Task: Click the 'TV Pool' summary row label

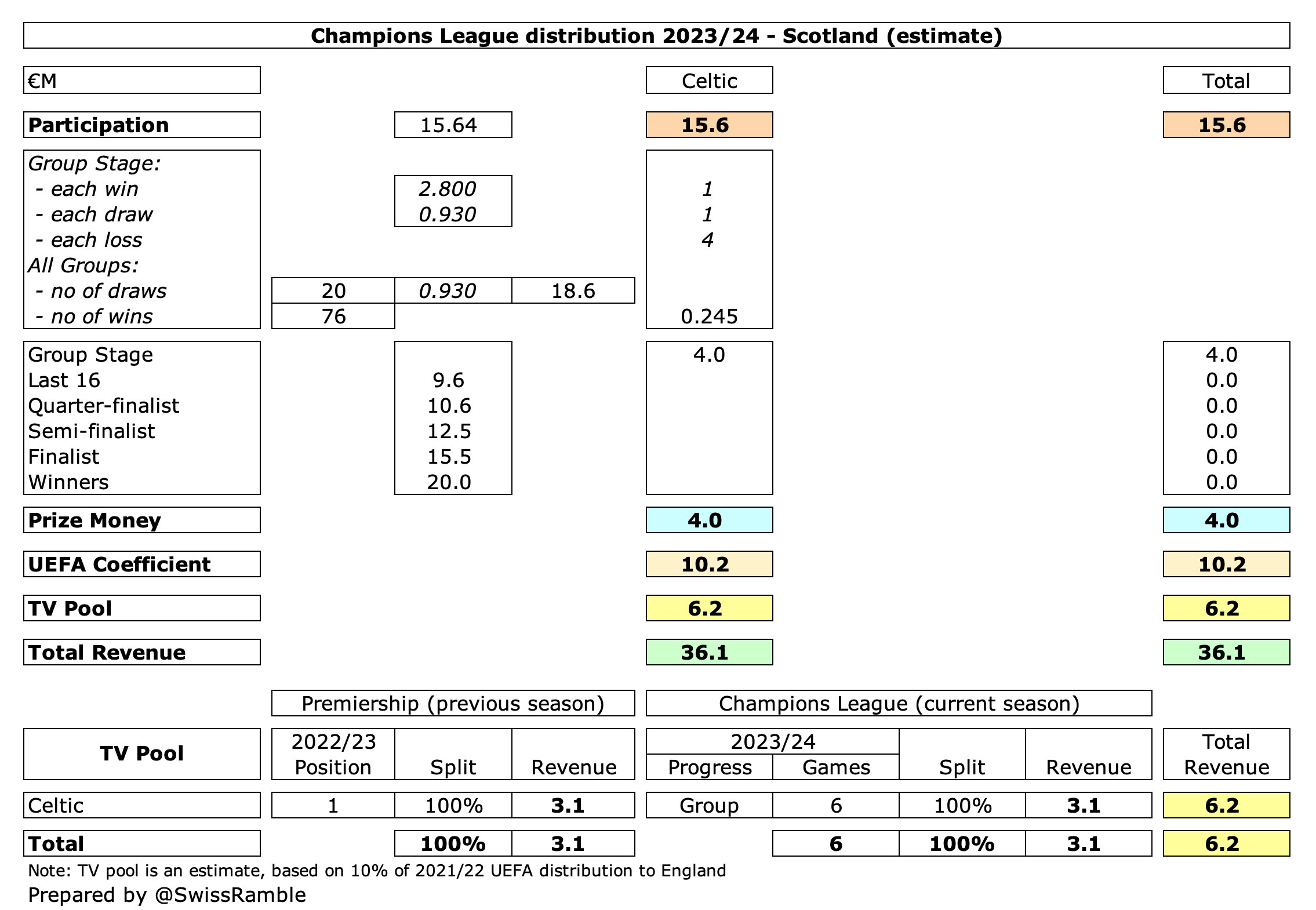Action: 142,609
